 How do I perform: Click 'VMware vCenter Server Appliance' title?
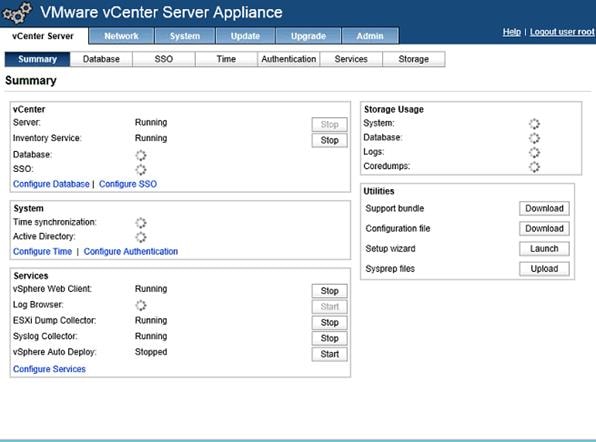coord(161,12)
